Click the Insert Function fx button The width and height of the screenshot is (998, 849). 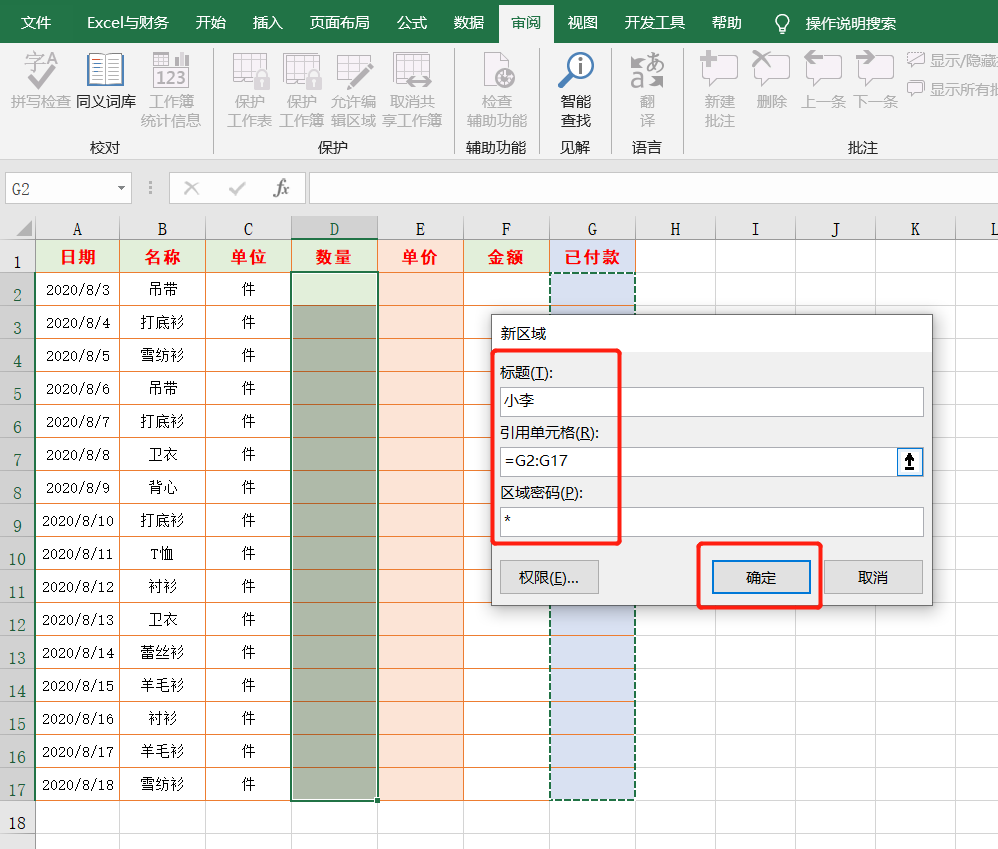point(282,188)
